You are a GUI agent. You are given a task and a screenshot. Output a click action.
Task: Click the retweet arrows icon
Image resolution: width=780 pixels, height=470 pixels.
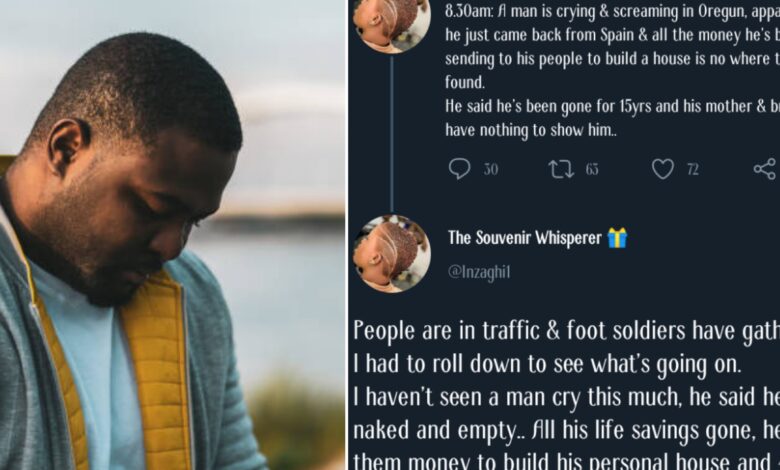click(561, 169)
